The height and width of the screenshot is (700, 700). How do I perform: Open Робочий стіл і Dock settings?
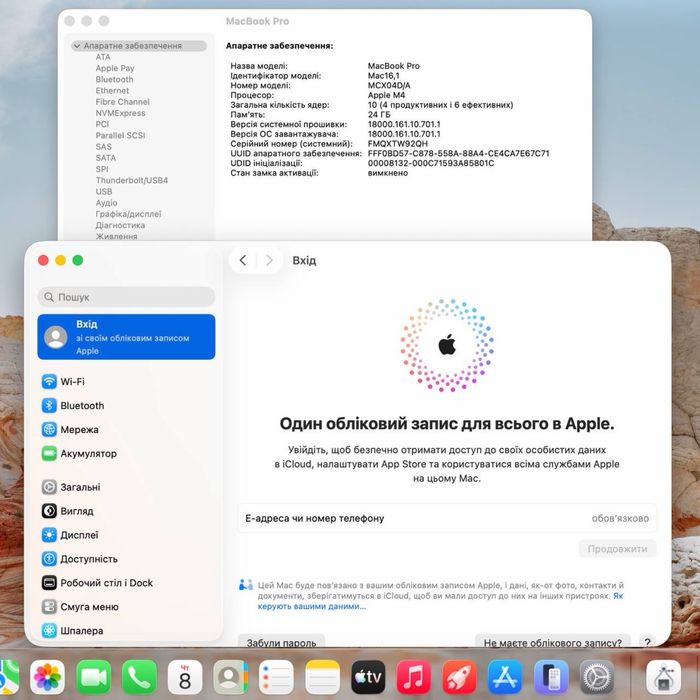[x=126, y=583]
